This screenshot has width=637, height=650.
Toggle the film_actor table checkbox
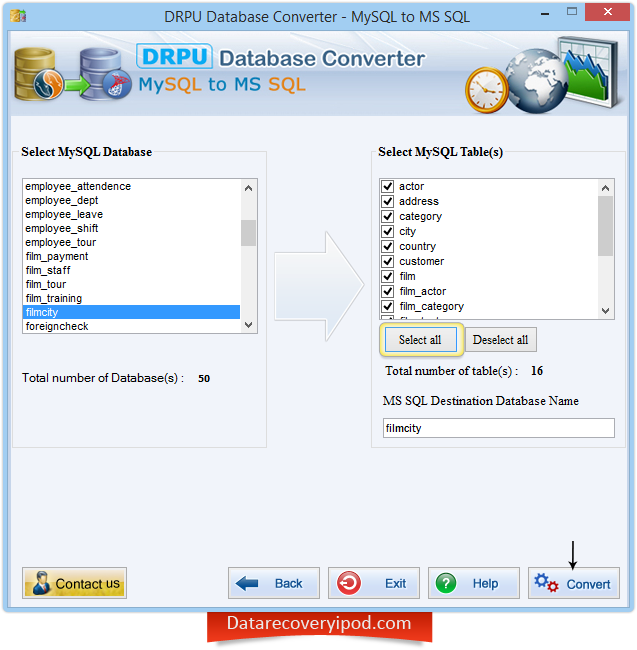388,291
